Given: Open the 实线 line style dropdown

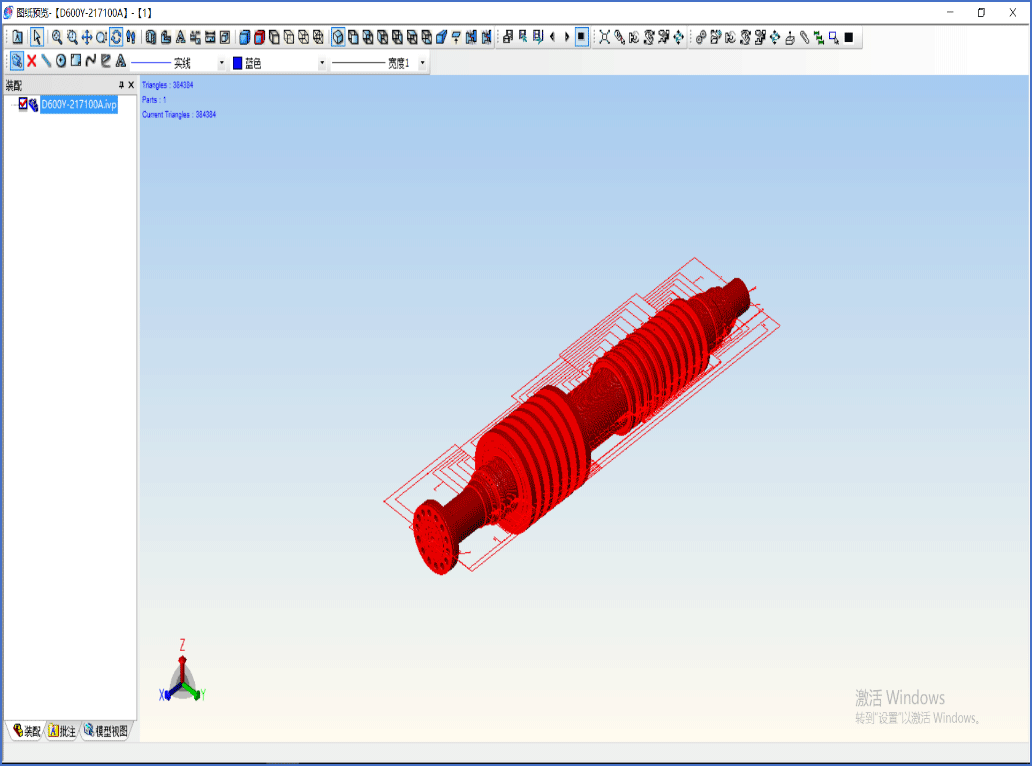Looking at the screenshot, I should coord(222,63).
